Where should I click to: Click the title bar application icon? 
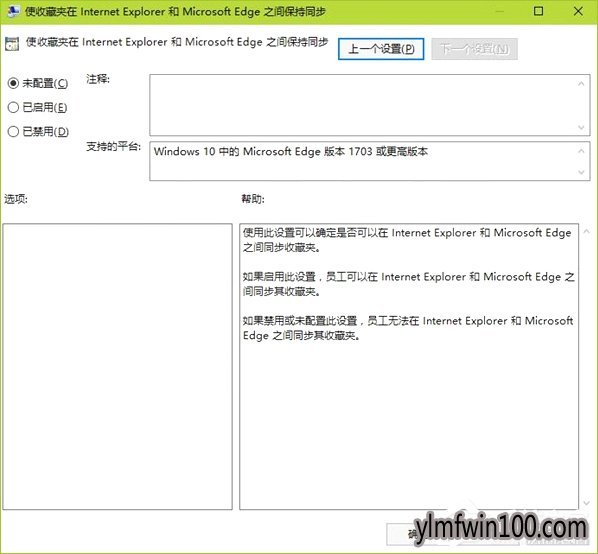pos(13,11)
